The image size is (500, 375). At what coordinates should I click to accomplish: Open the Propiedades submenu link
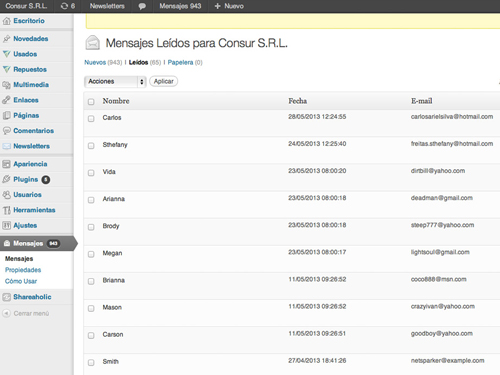23,270
